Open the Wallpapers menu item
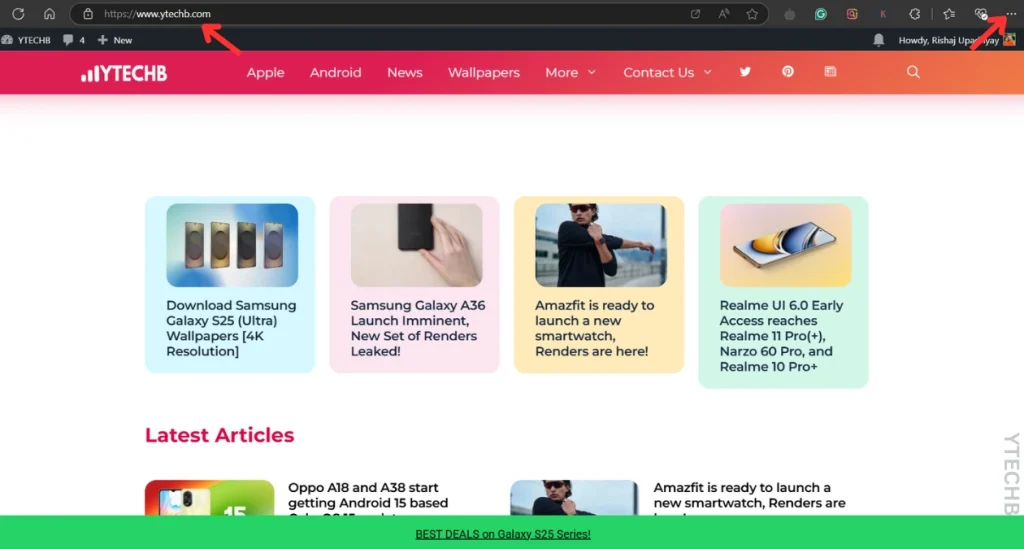1024x549 pixels. [x=484, y=72]
